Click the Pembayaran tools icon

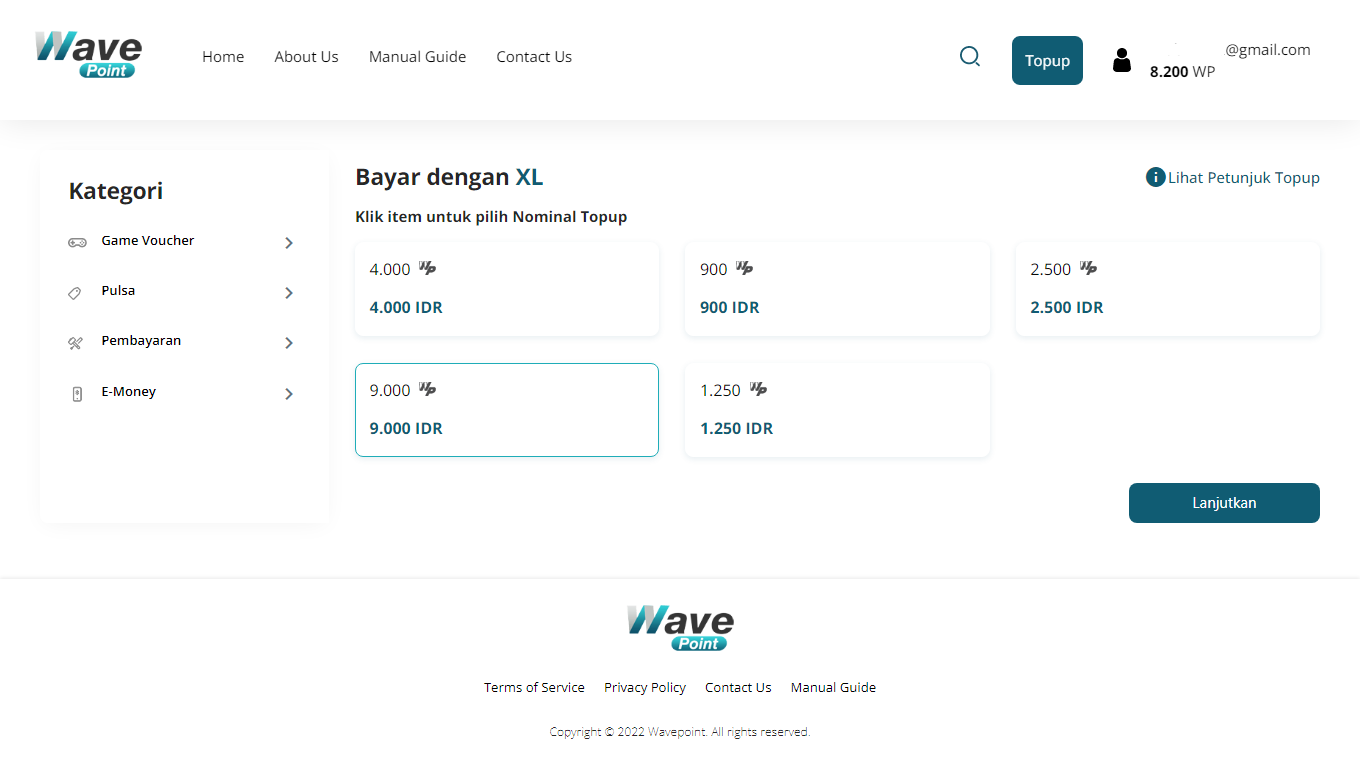(x=75, y=343)
